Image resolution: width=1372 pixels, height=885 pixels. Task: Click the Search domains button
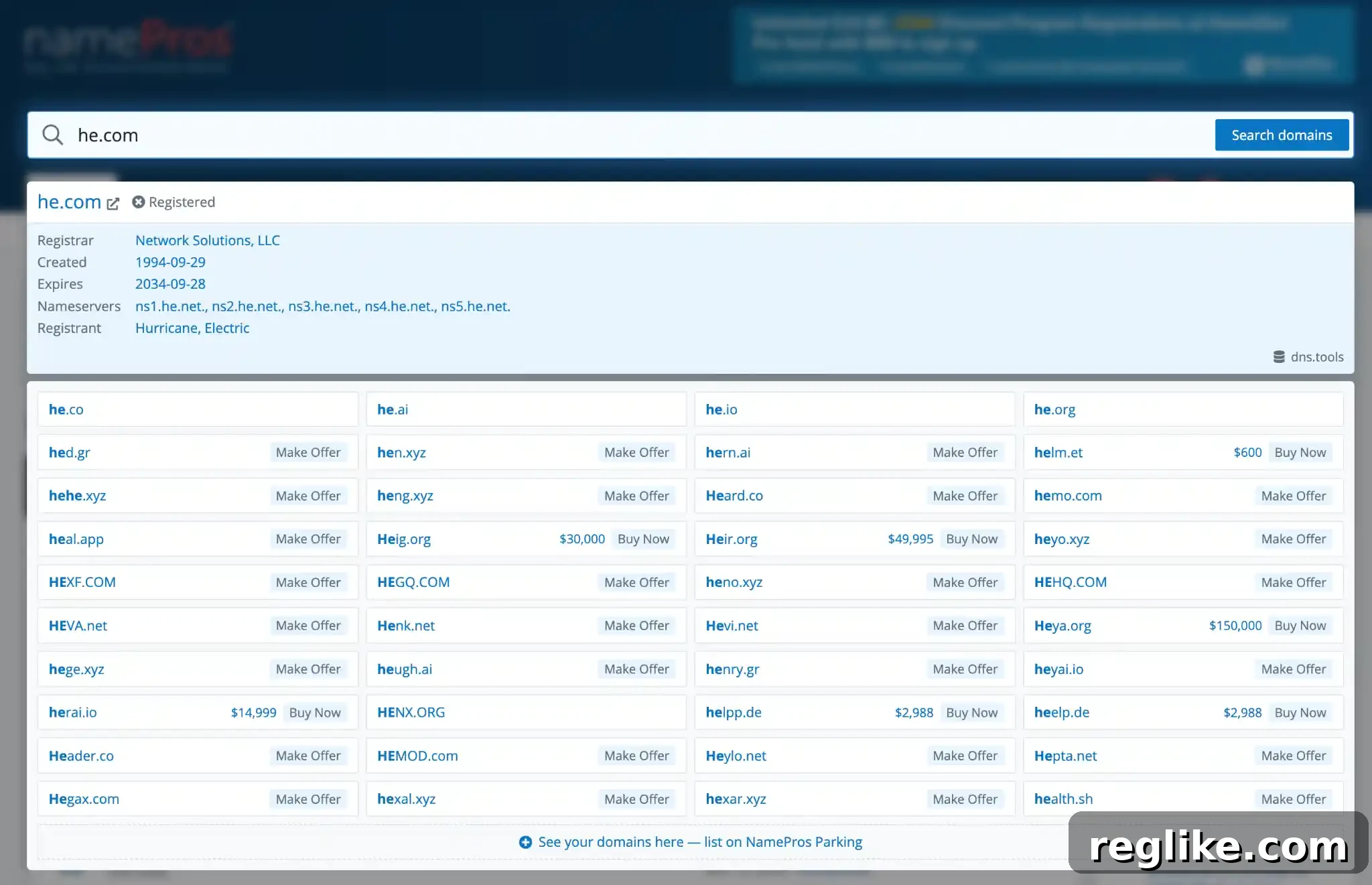[1282, 135]
